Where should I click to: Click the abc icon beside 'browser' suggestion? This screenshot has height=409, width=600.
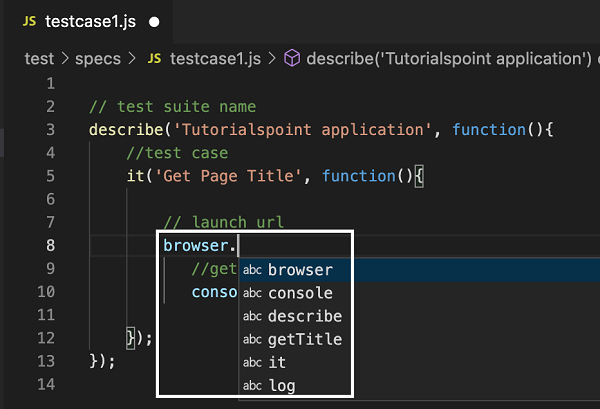tap(252, 270)
